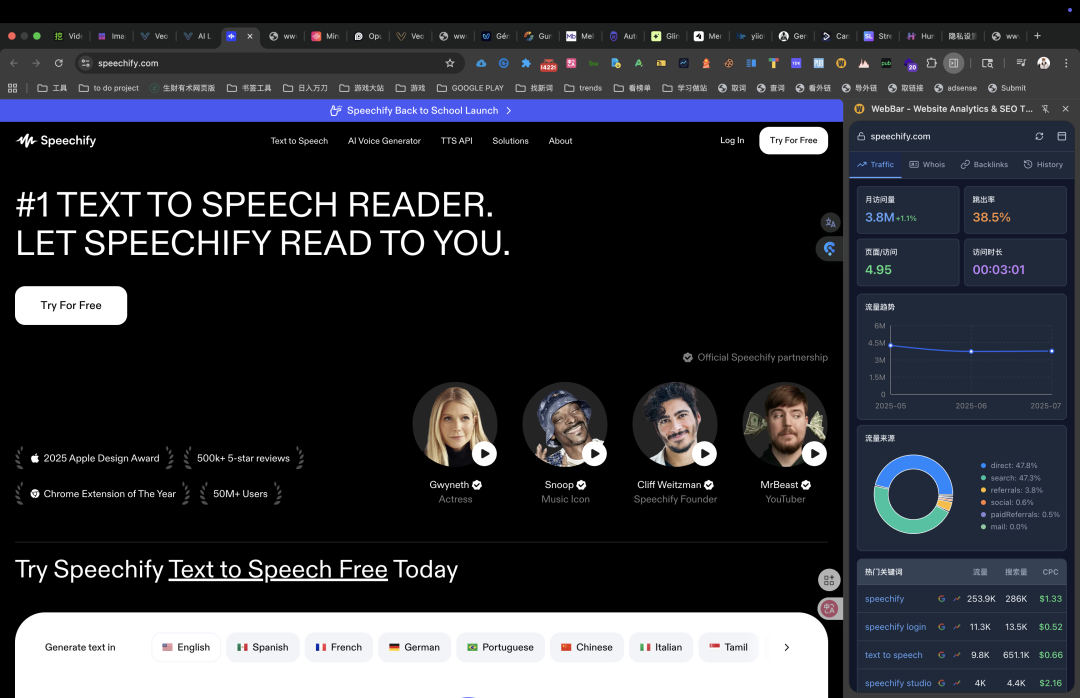Show more languages with the right chevron
Viewport: 1080px width, 698px height.
(787, 647)
